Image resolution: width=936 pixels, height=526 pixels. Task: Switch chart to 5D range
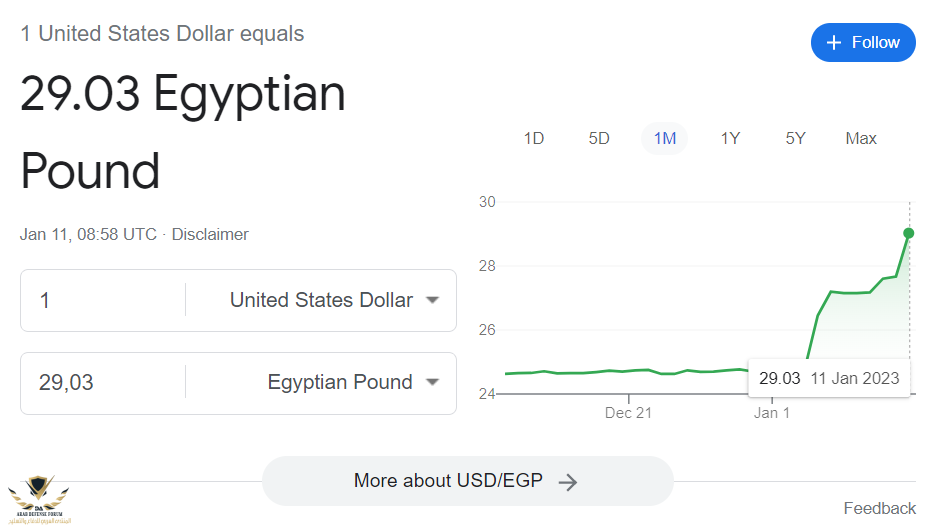[599, 139]
